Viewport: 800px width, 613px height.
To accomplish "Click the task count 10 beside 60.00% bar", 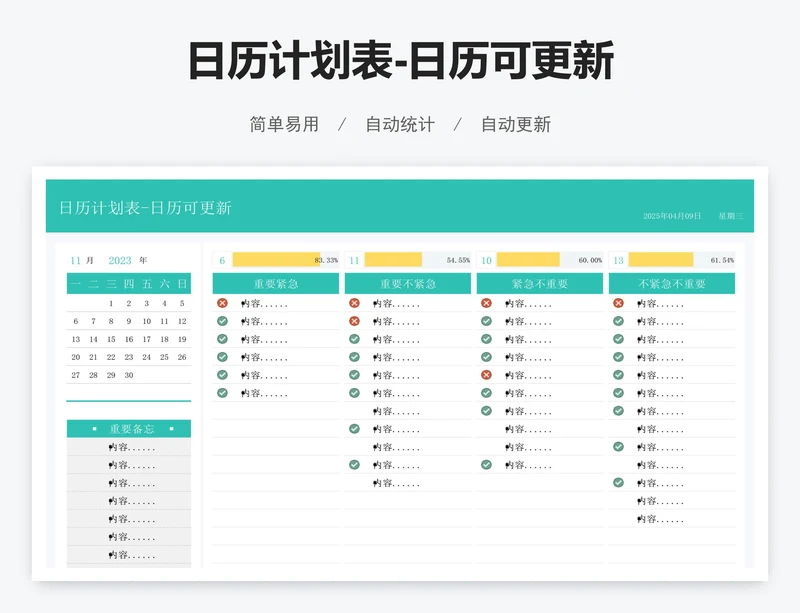I will [486, 260].
